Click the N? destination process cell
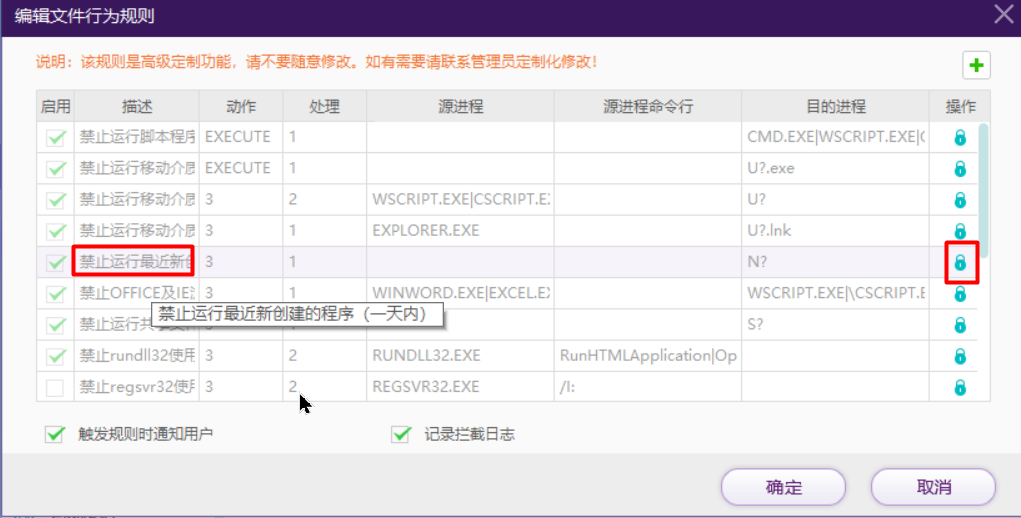 coord(835,262)
